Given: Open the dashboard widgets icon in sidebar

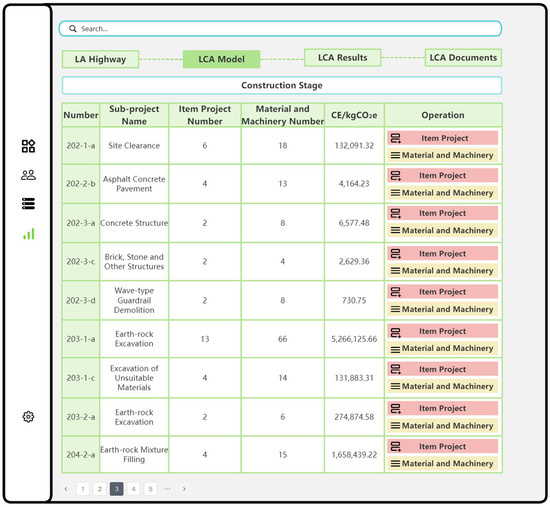Looking at the screenshot, I should [28, 146].
